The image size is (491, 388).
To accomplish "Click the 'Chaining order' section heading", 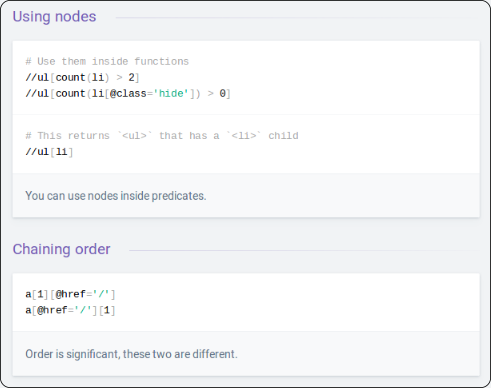I will click(x=61, y=249).
